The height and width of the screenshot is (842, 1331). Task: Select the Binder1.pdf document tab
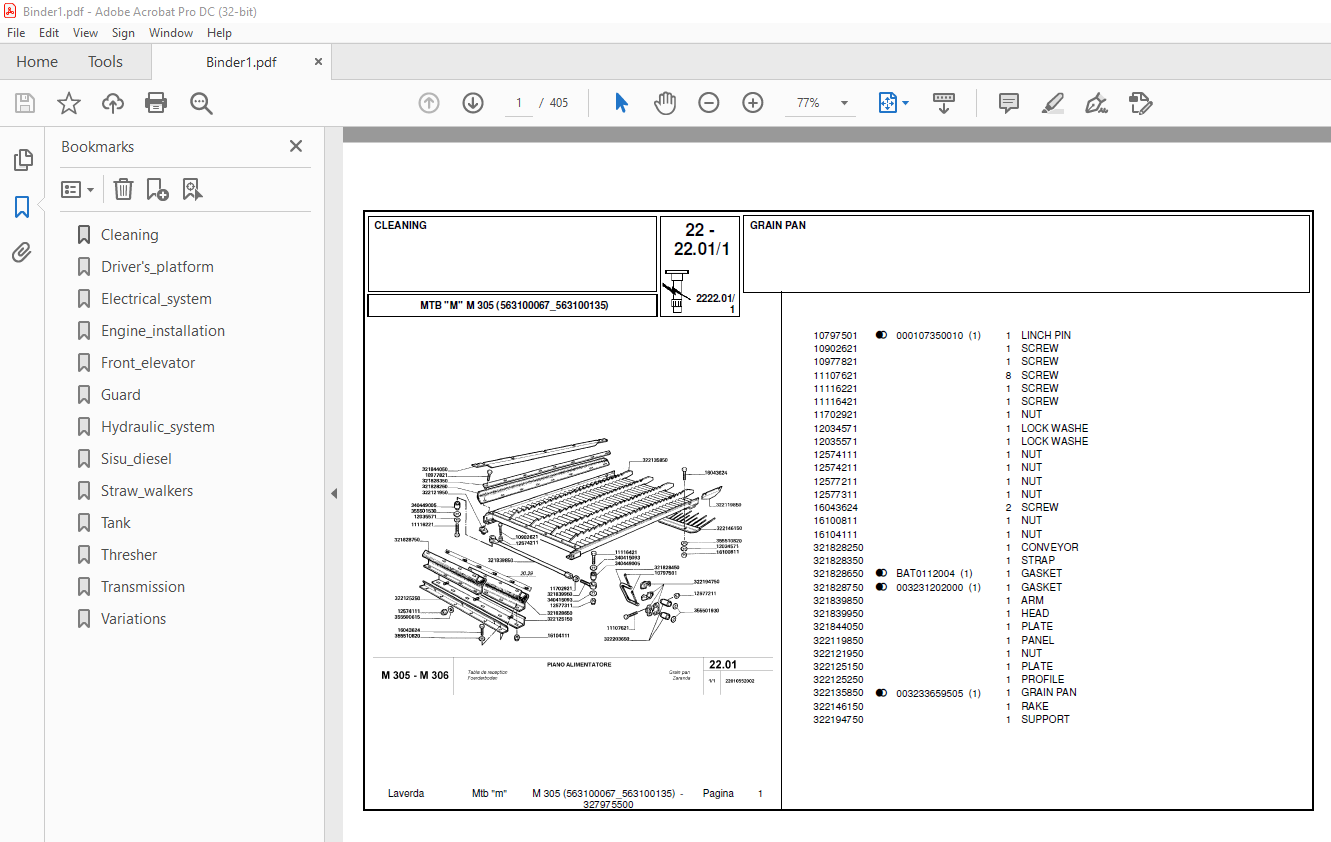click(241, 62)
